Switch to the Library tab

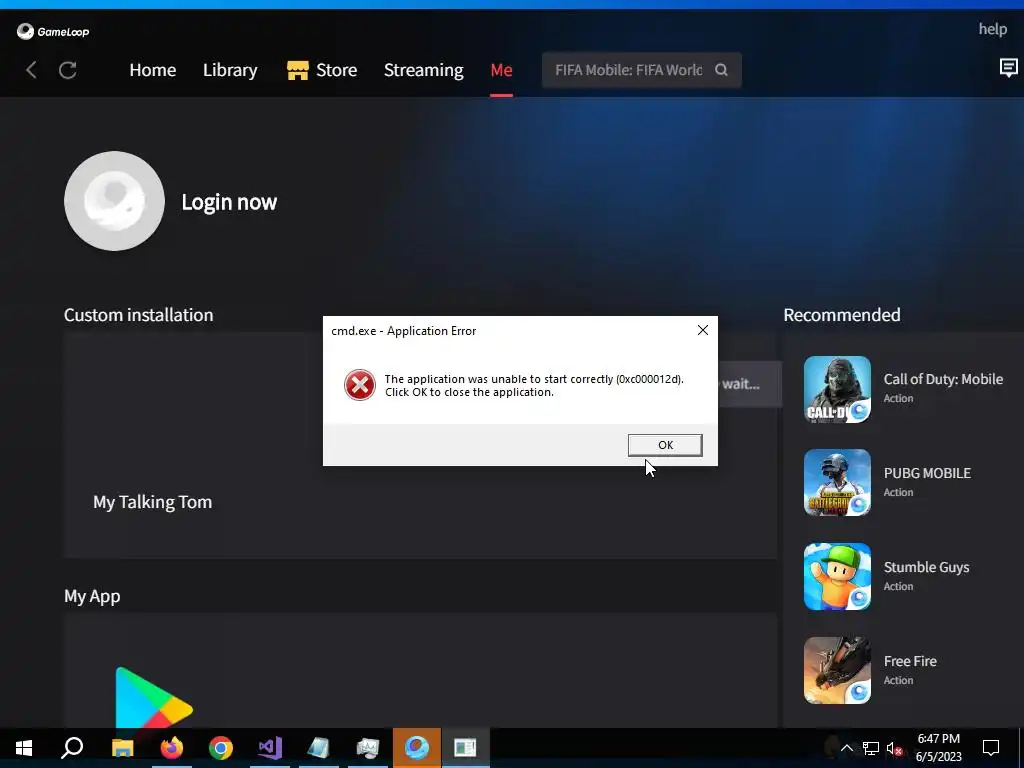click(230, 70)
